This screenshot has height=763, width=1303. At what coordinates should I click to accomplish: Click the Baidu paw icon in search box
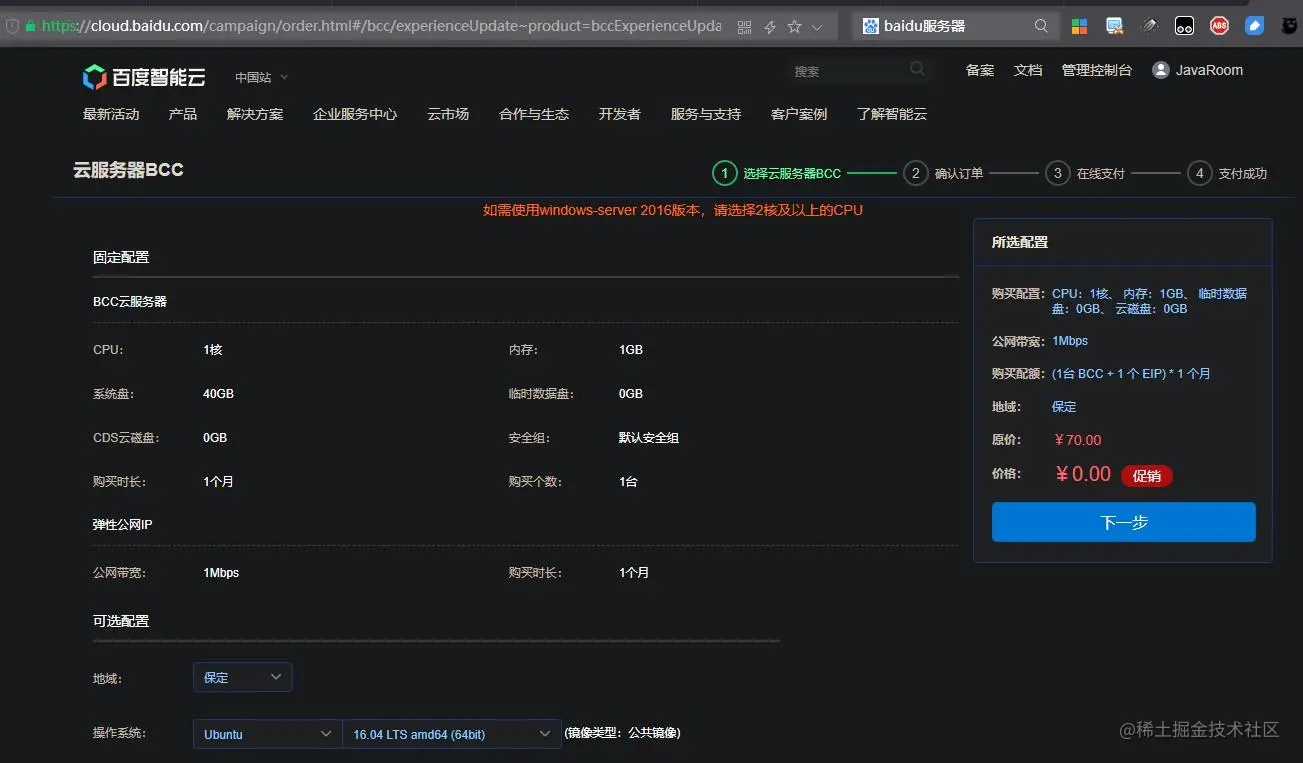(870, 26)
